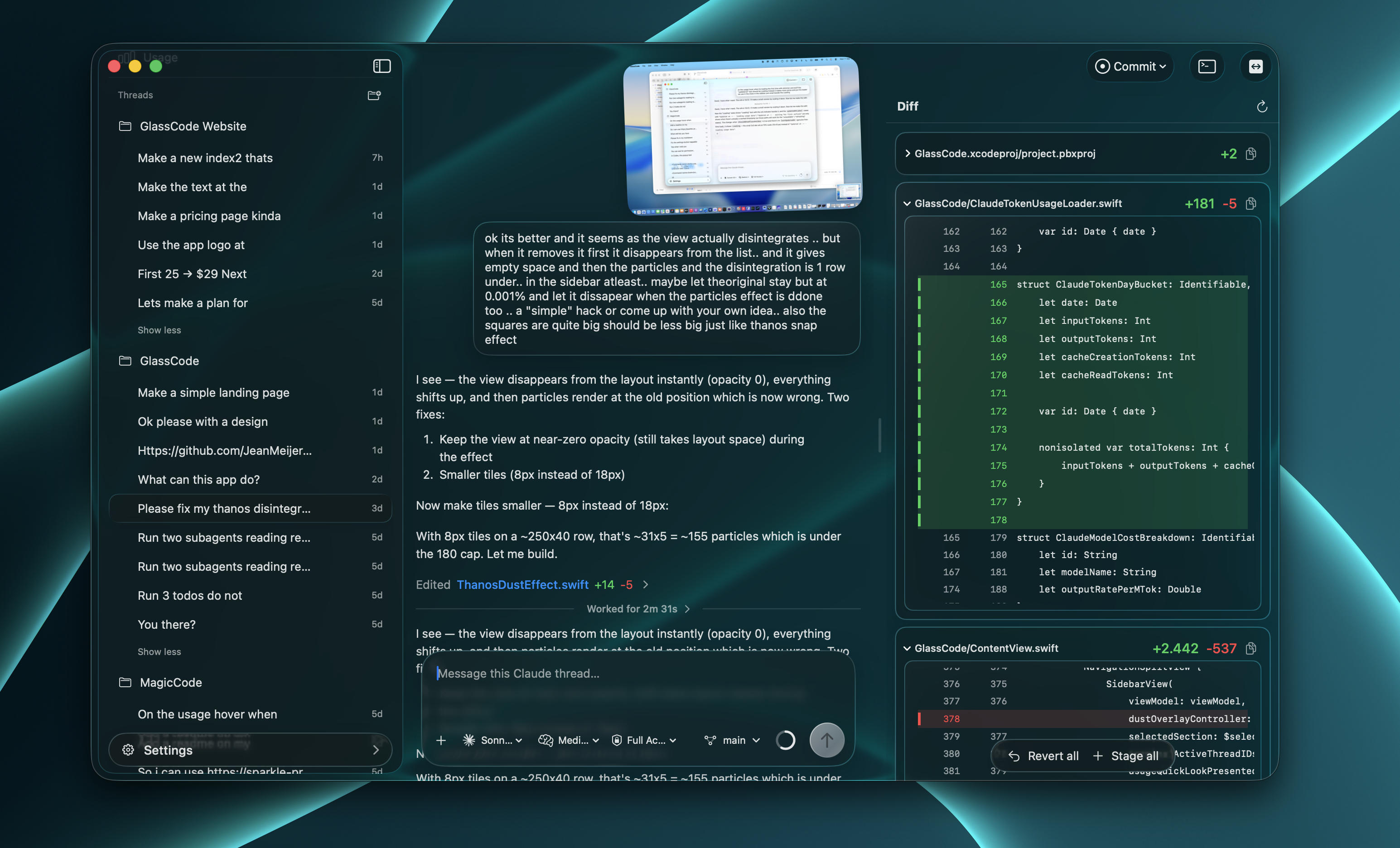The width and height of the screenshot is (1400, 848).
Task: Open the Commit dropdown
Action: point(1131,66)
